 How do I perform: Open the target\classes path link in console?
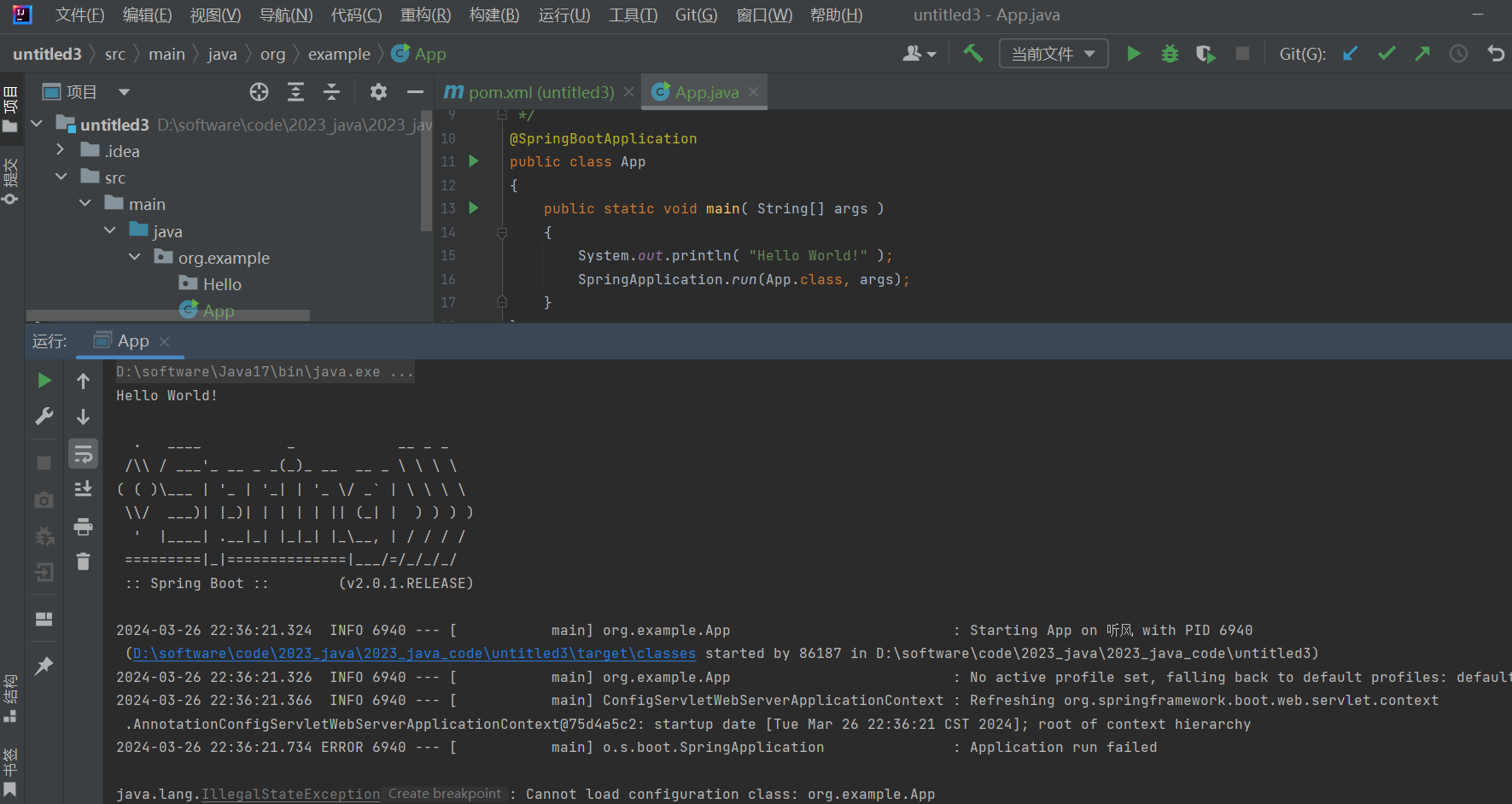tap(415, 654)
